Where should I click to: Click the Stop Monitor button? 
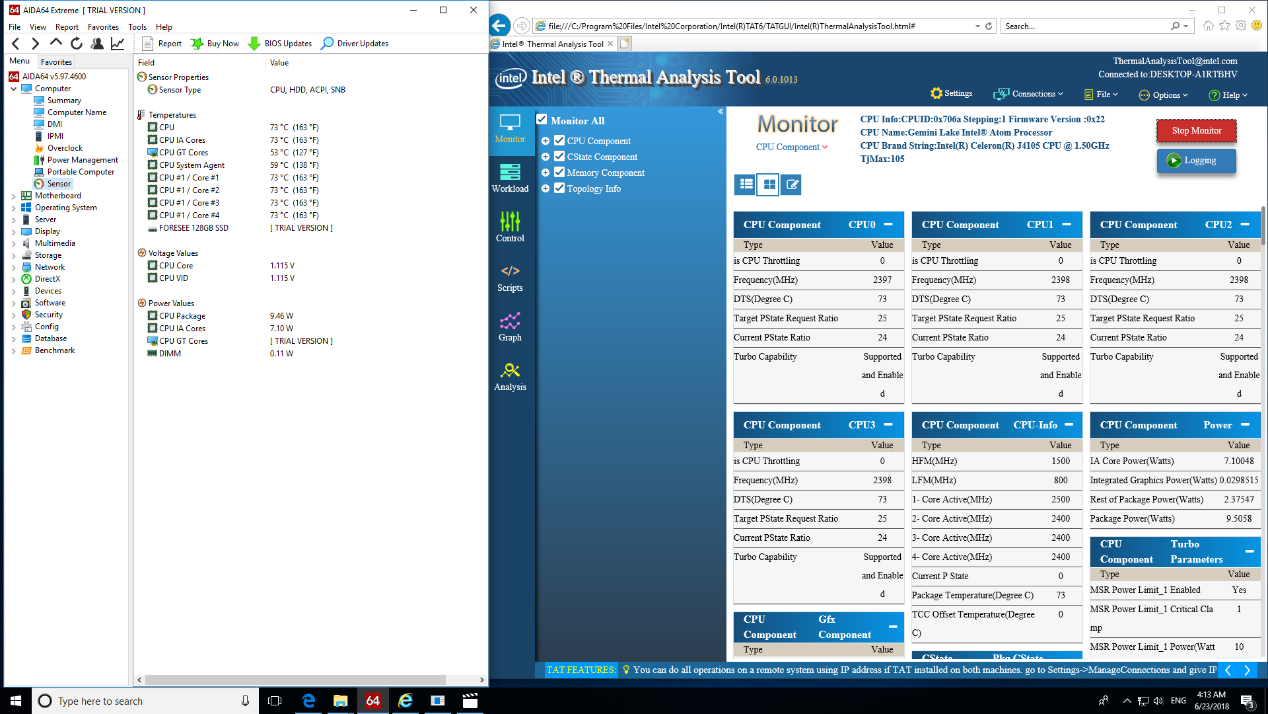tap(1196, 131)
